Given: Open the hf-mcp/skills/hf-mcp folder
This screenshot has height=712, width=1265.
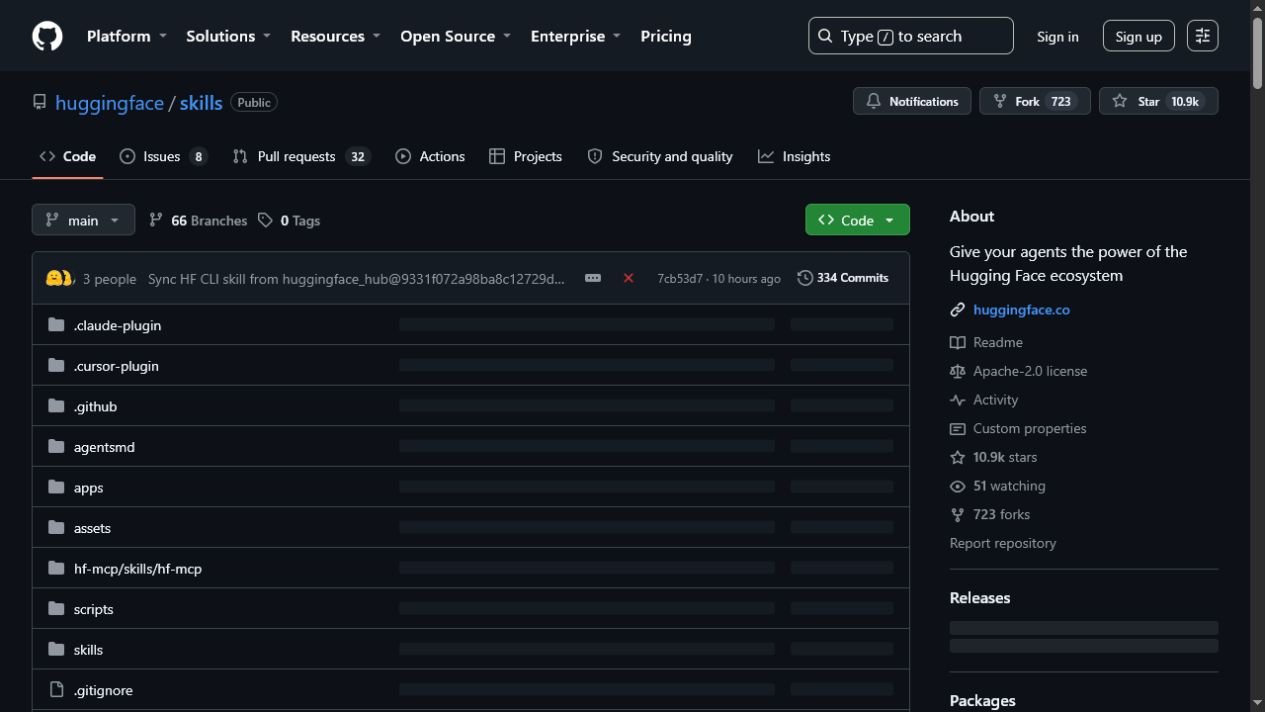Looking at the screenshot, I should pyautogui.click(x=138, y=568).
